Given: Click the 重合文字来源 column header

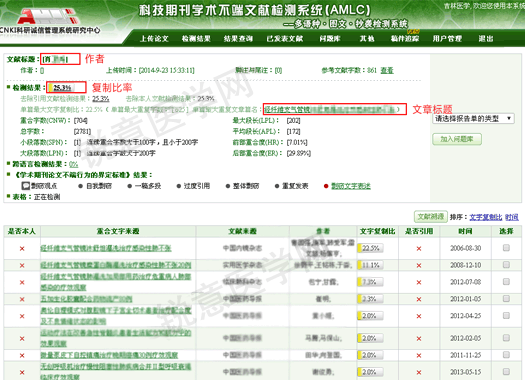Looking at the screenshot, I should [118, 231].
